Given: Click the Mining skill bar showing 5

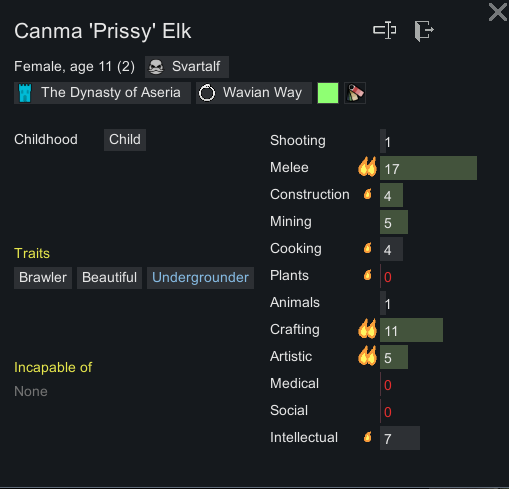Looking at the screenshot, I should [x=394, y=222].
